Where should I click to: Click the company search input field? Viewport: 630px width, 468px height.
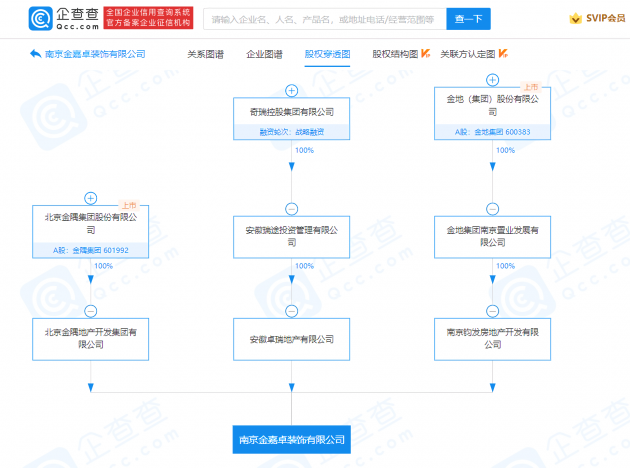(x=325, y=19)
